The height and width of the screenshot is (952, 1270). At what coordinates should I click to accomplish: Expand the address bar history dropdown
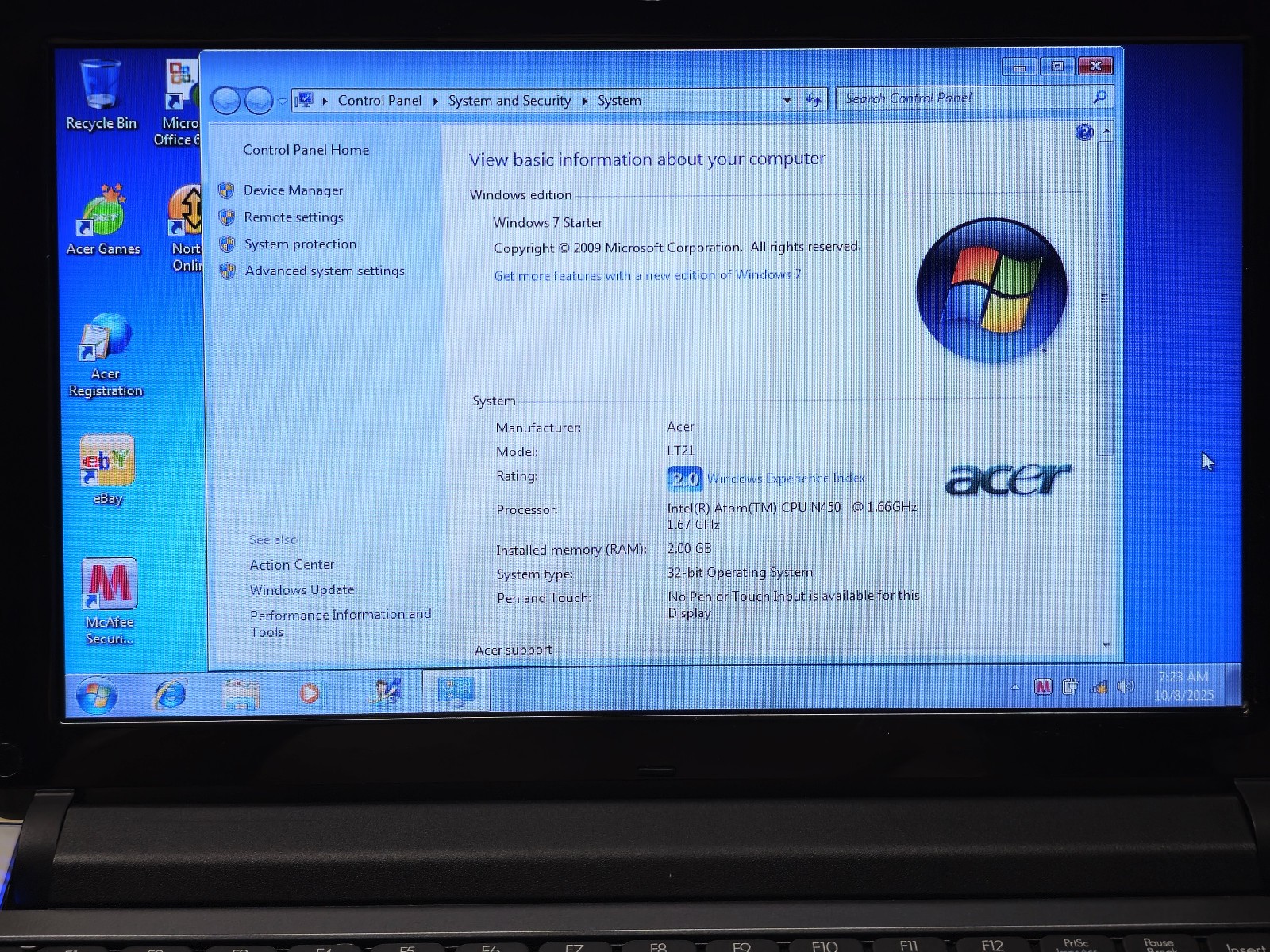[787, 101]
